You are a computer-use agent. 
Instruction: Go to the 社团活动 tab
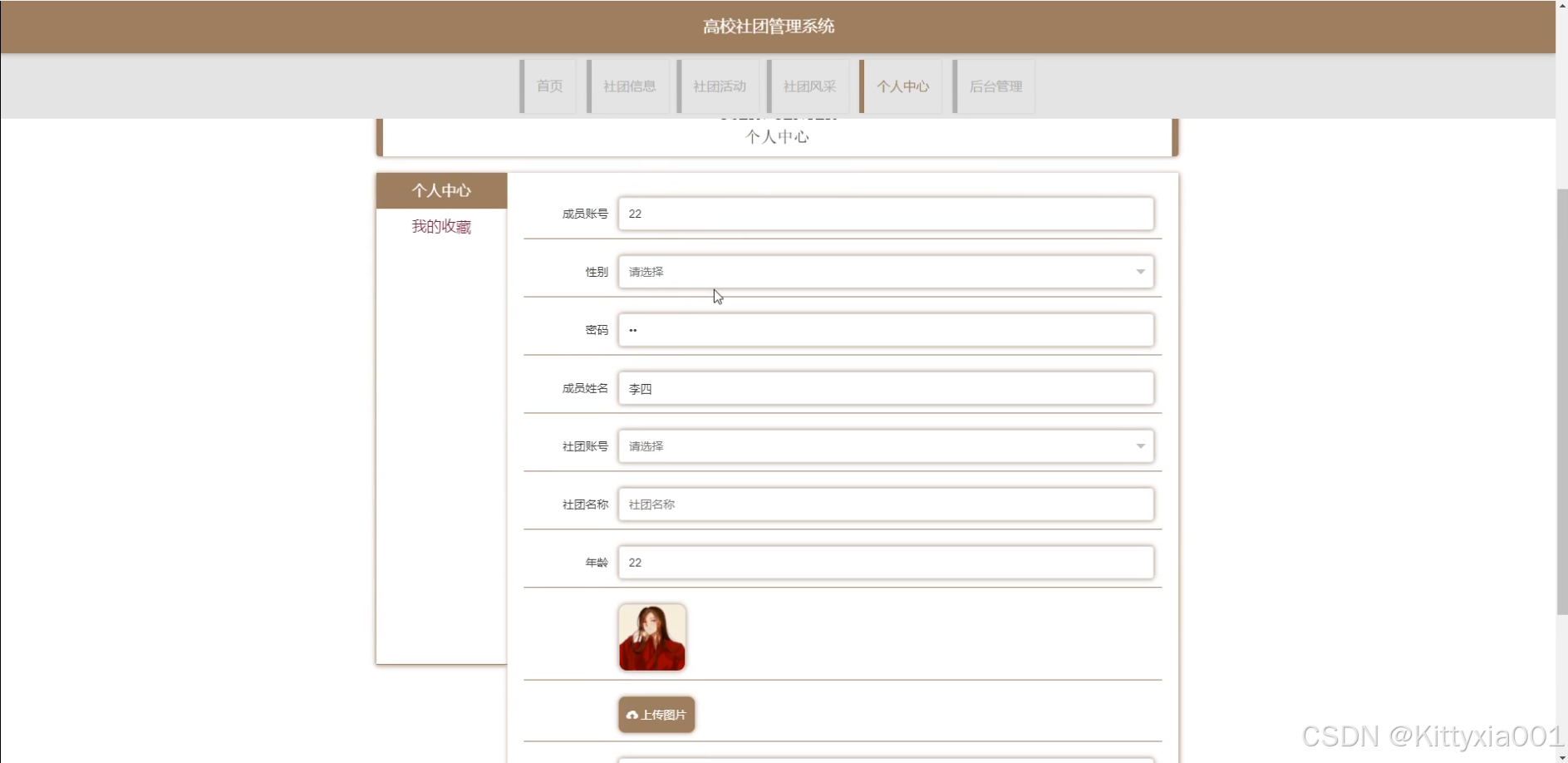[719, 86]
